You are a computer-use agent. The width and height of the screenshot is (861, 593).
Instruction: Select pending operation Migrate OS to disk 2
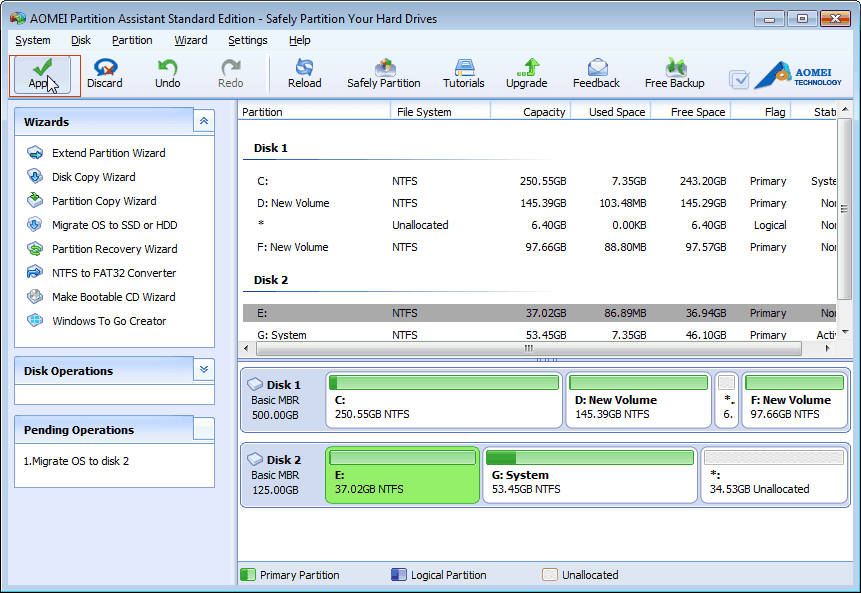click(x=76, y=461)
